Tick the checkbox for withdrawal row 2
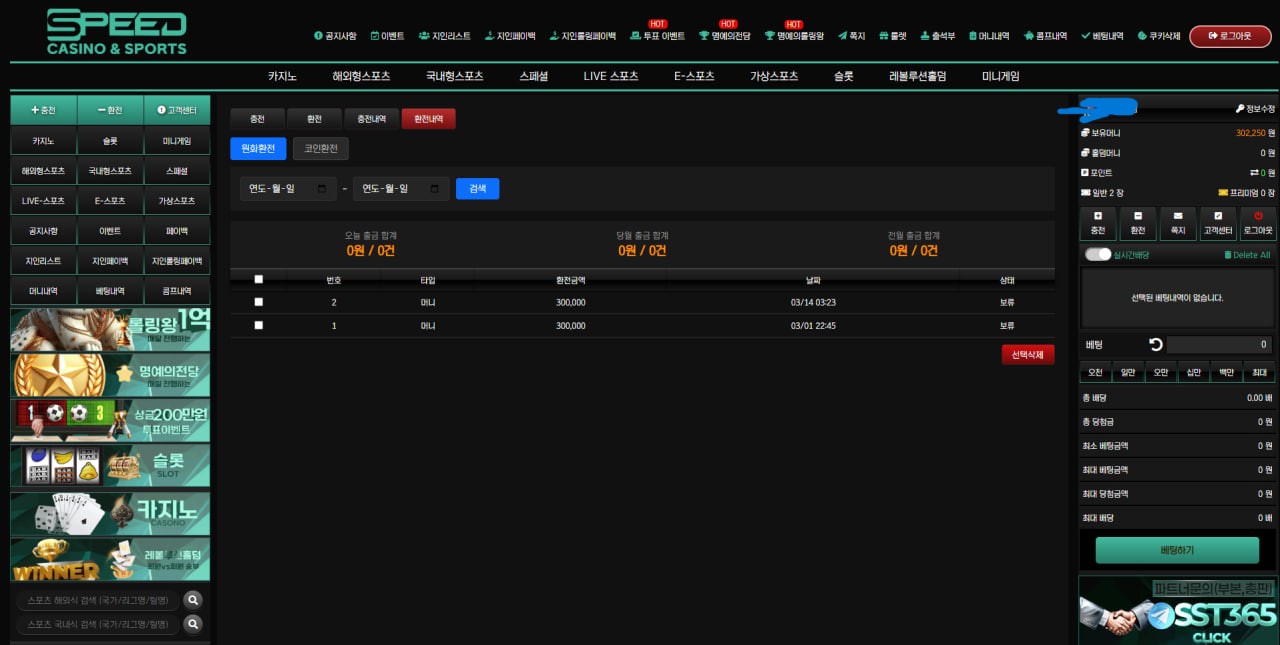Viewport: 1280px width, 645px height. click(259, 302)
